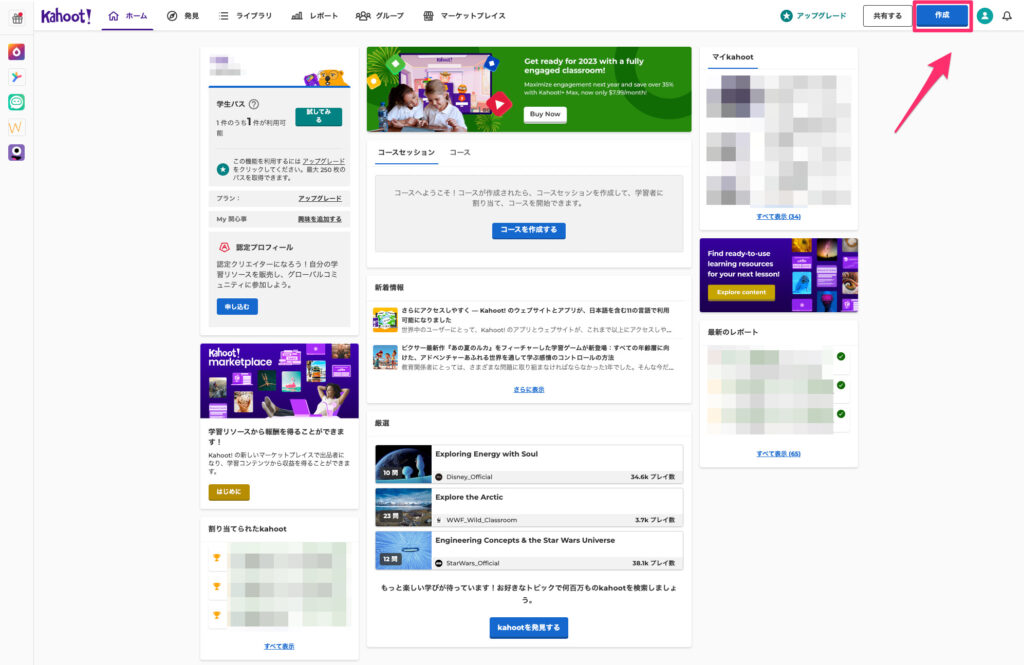Viewport: 1024px width, 665px height.
Task: Open the レポート page
Action: tap(315, 16)
